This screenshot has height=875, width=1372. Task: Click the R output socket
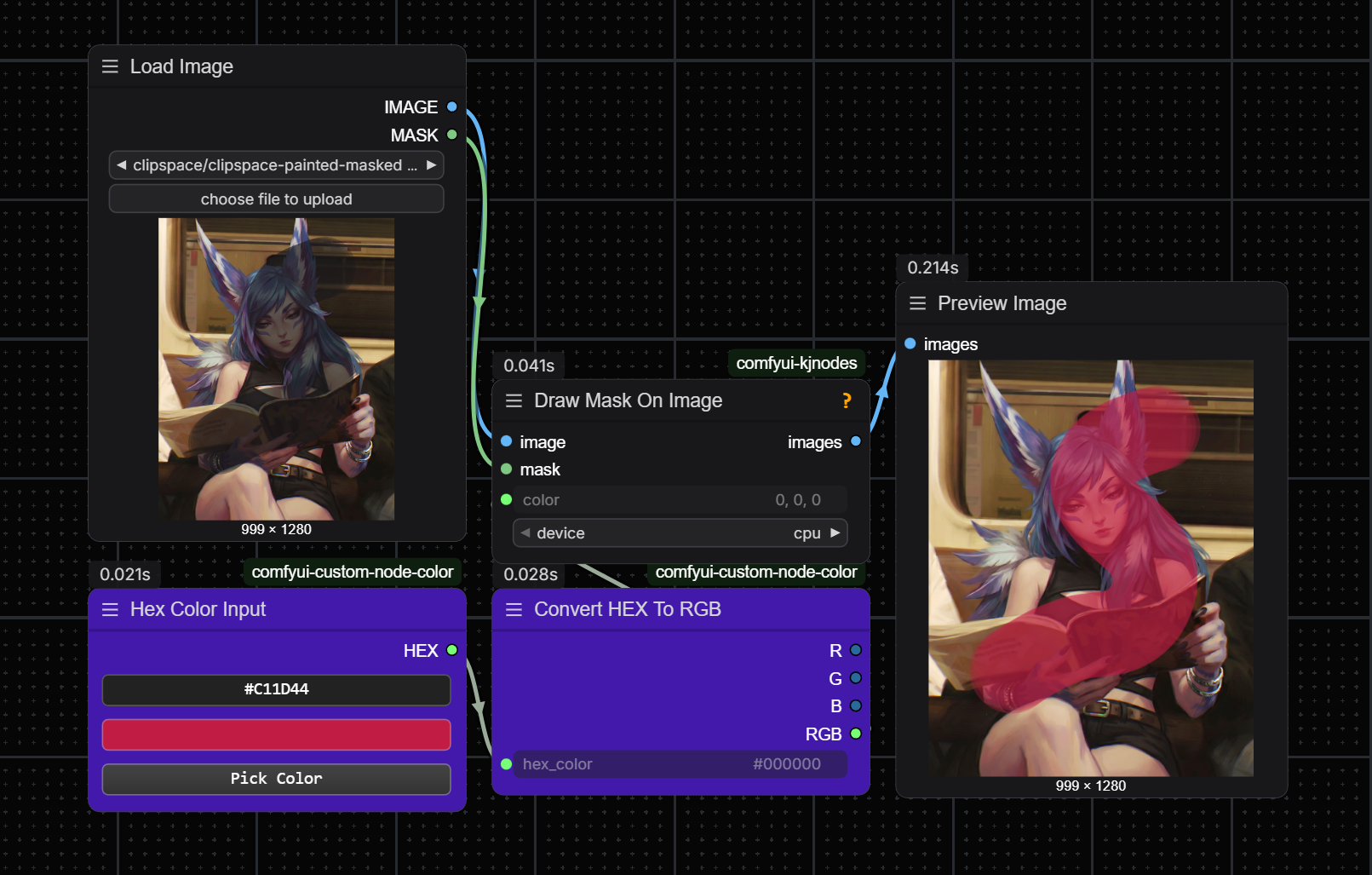(856, 650)
